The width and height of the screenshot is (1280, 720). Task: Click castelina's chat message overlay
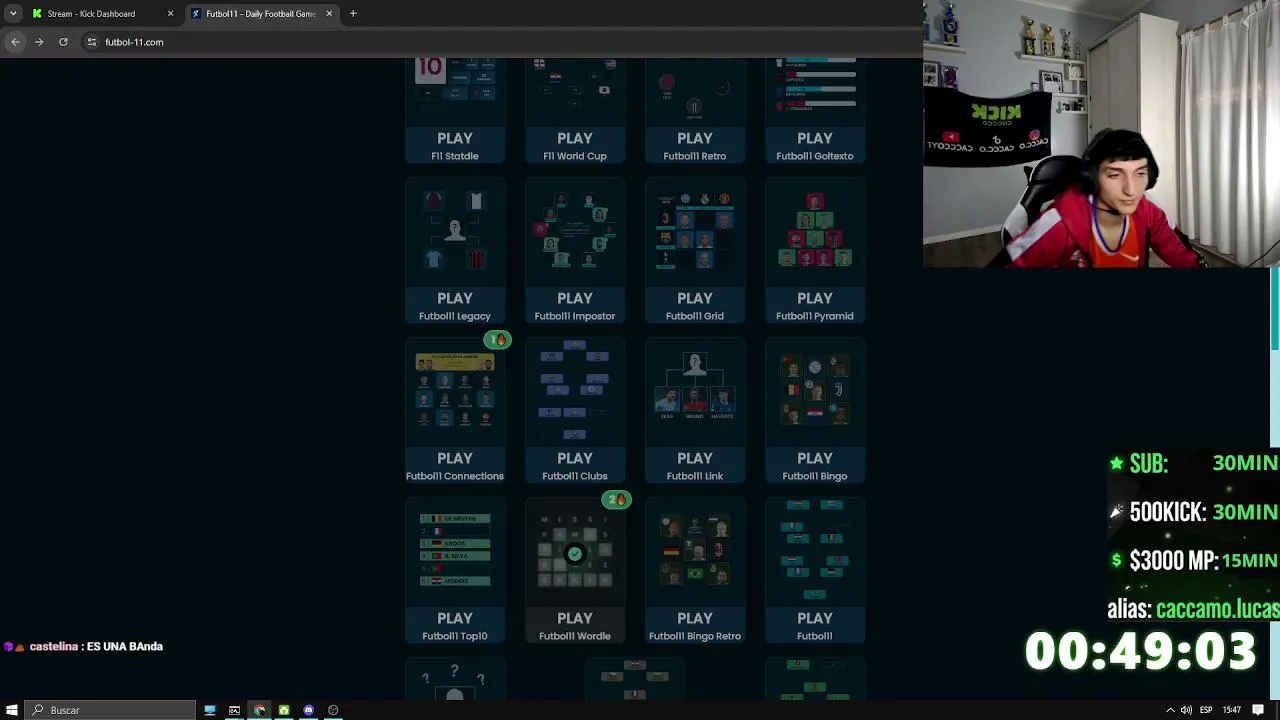84,647
